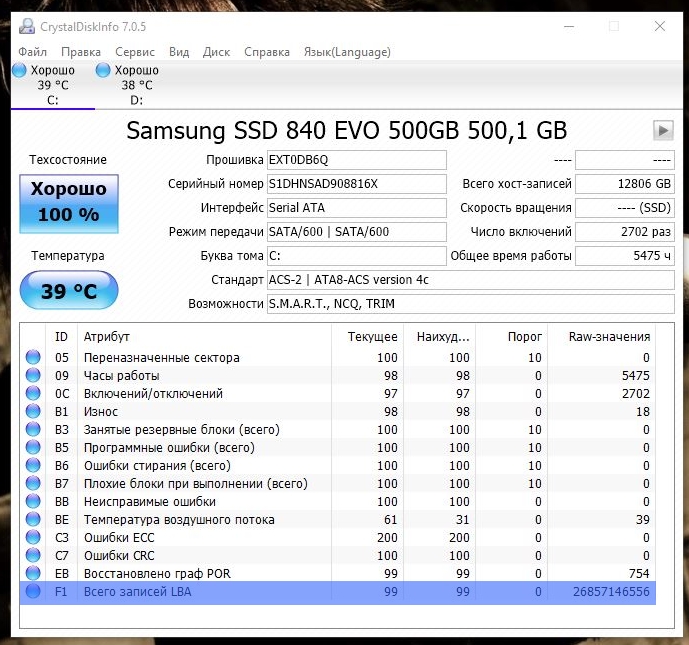Select the Программные ошибки (всего) row
Screen dimensions: 689x645
[x=337, y=447]
